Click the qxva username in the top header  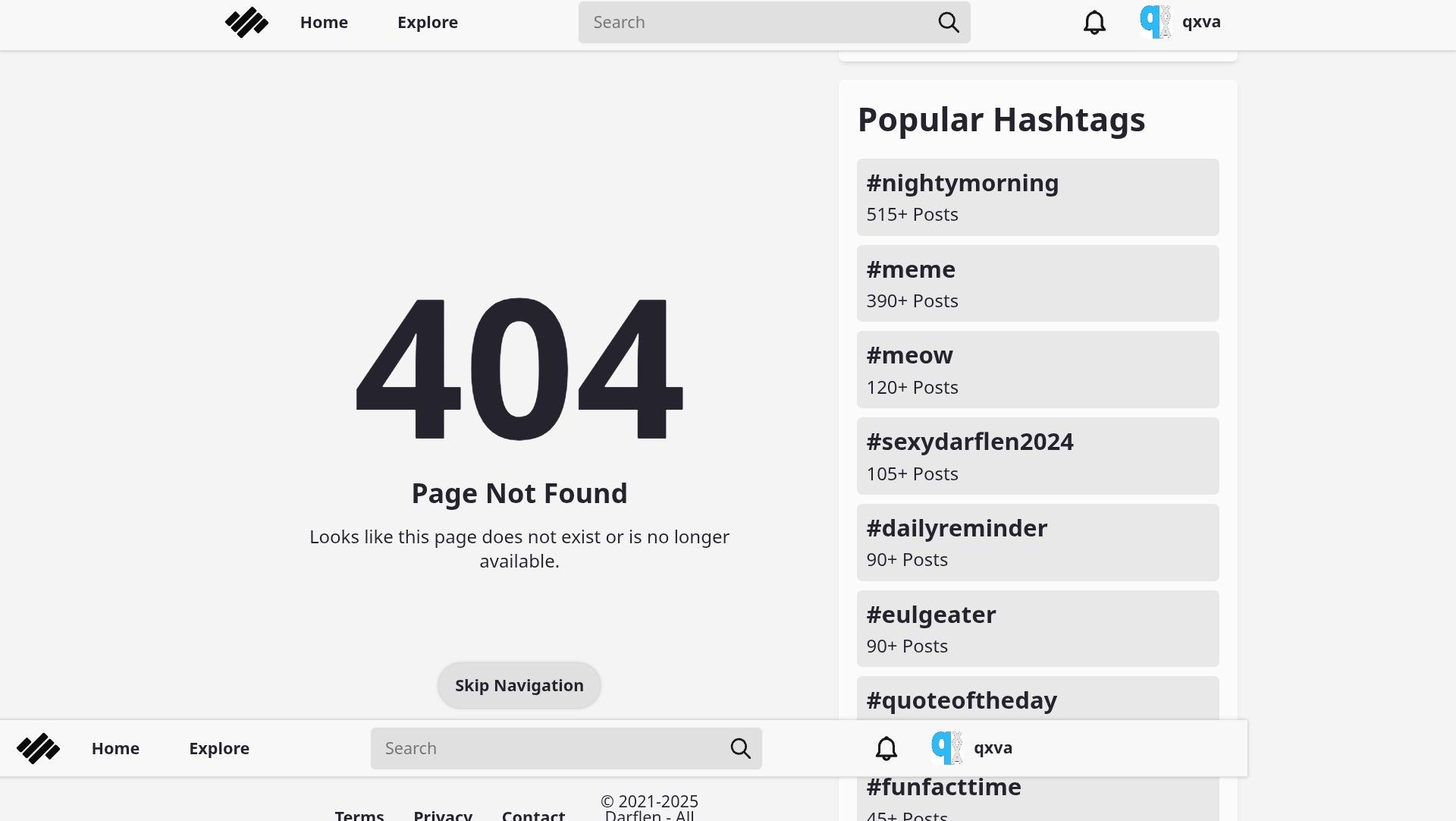click(1201, 22)
